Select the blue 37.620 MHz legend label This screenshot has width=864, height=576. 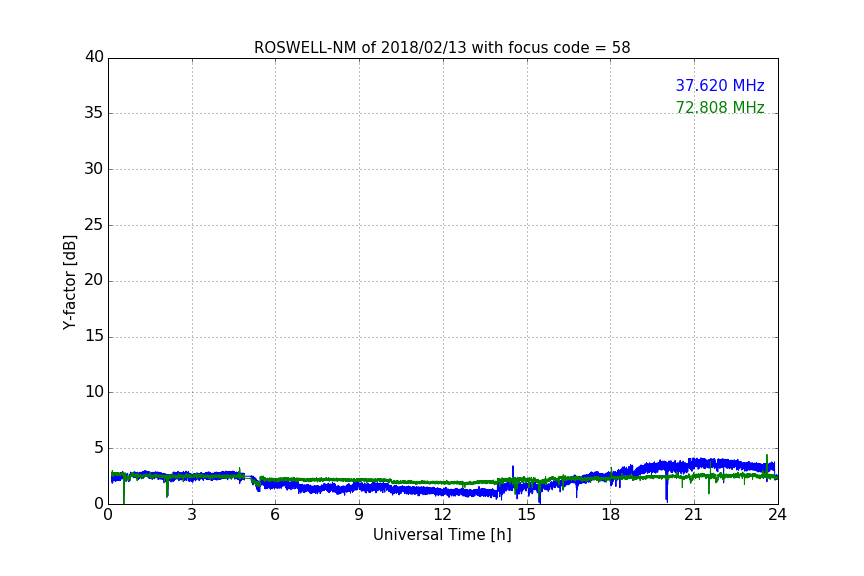coord(720,86)
